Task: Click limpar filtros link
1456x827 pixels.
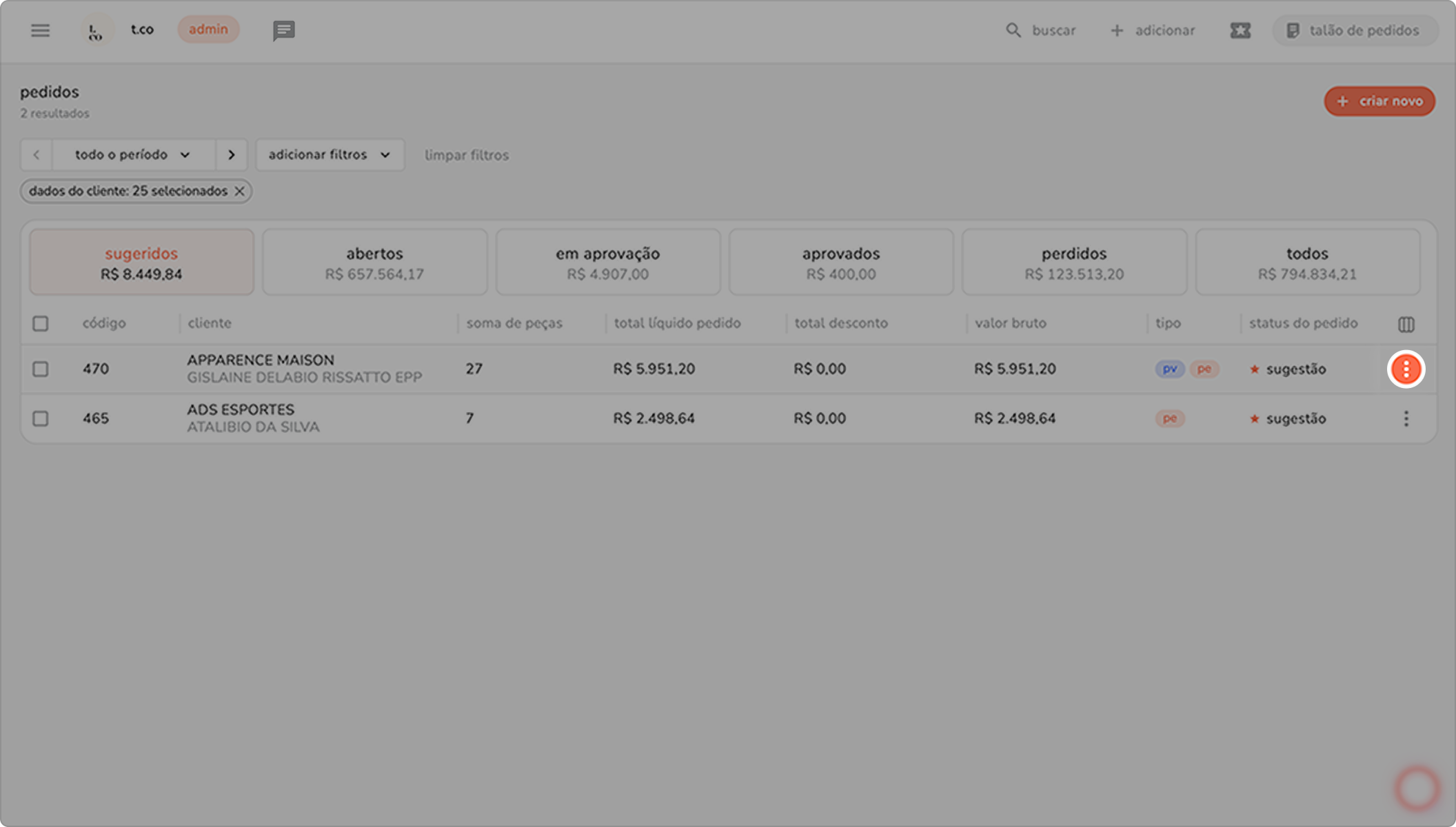Action: pyautogui.click(x=467, y=156)
